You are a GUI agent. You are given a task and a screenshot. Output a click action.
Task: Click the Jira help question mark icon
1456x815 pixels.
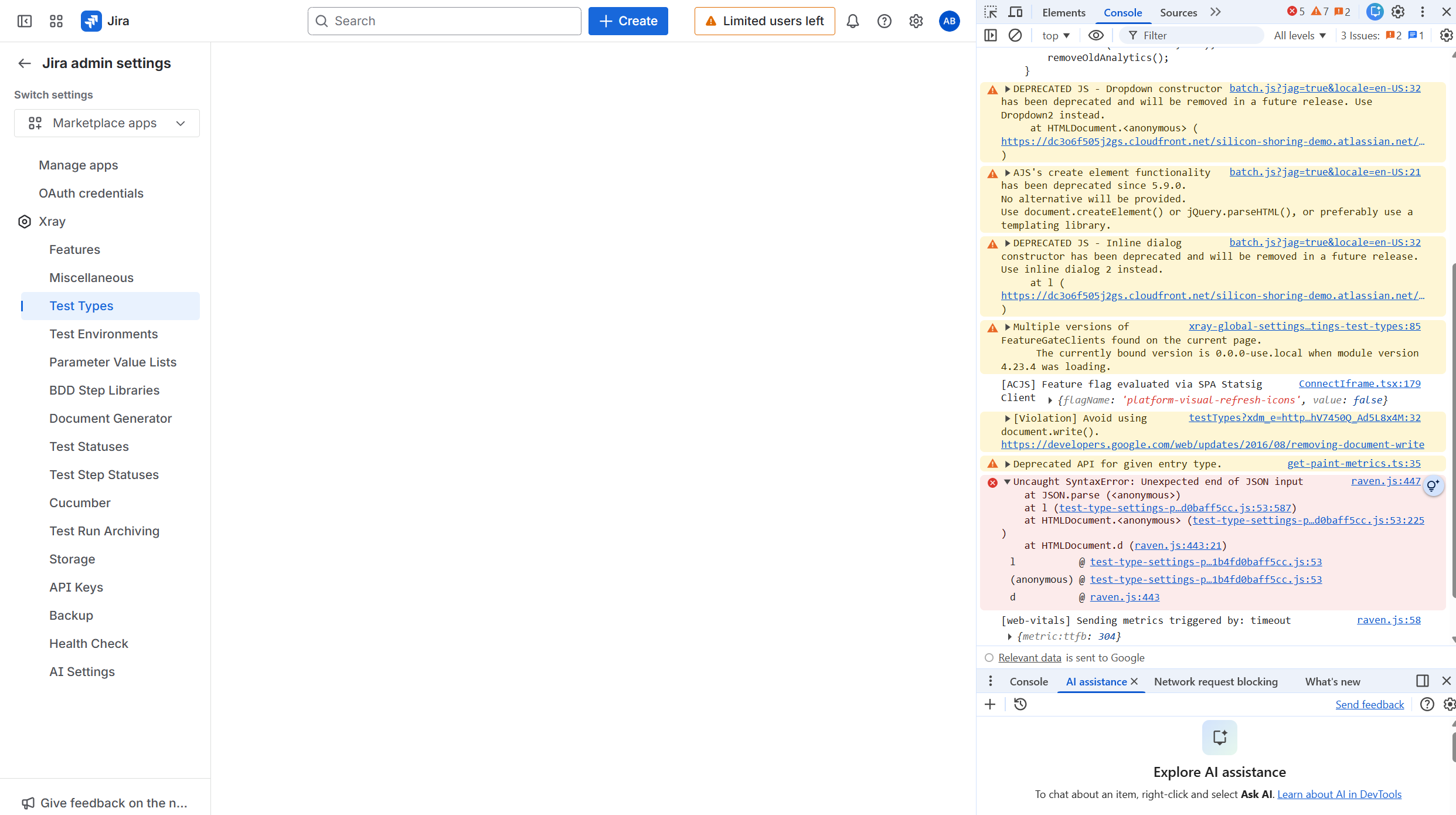point(884,21)
